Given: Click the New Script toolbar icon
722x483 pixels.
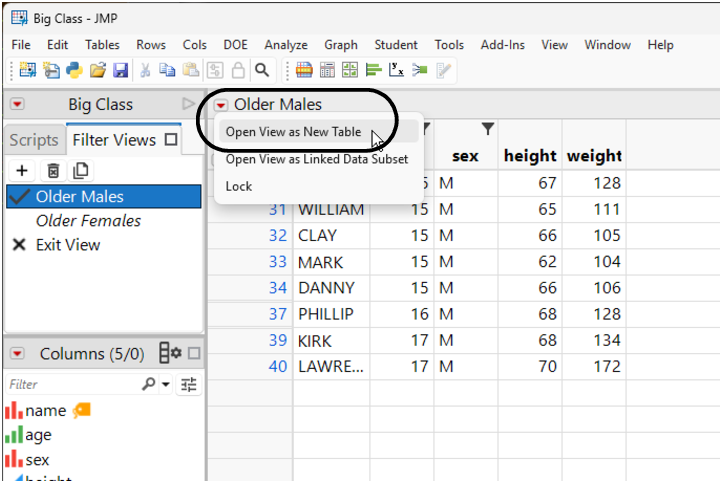Looking at the screenshot, I should (x=51, y=70).
